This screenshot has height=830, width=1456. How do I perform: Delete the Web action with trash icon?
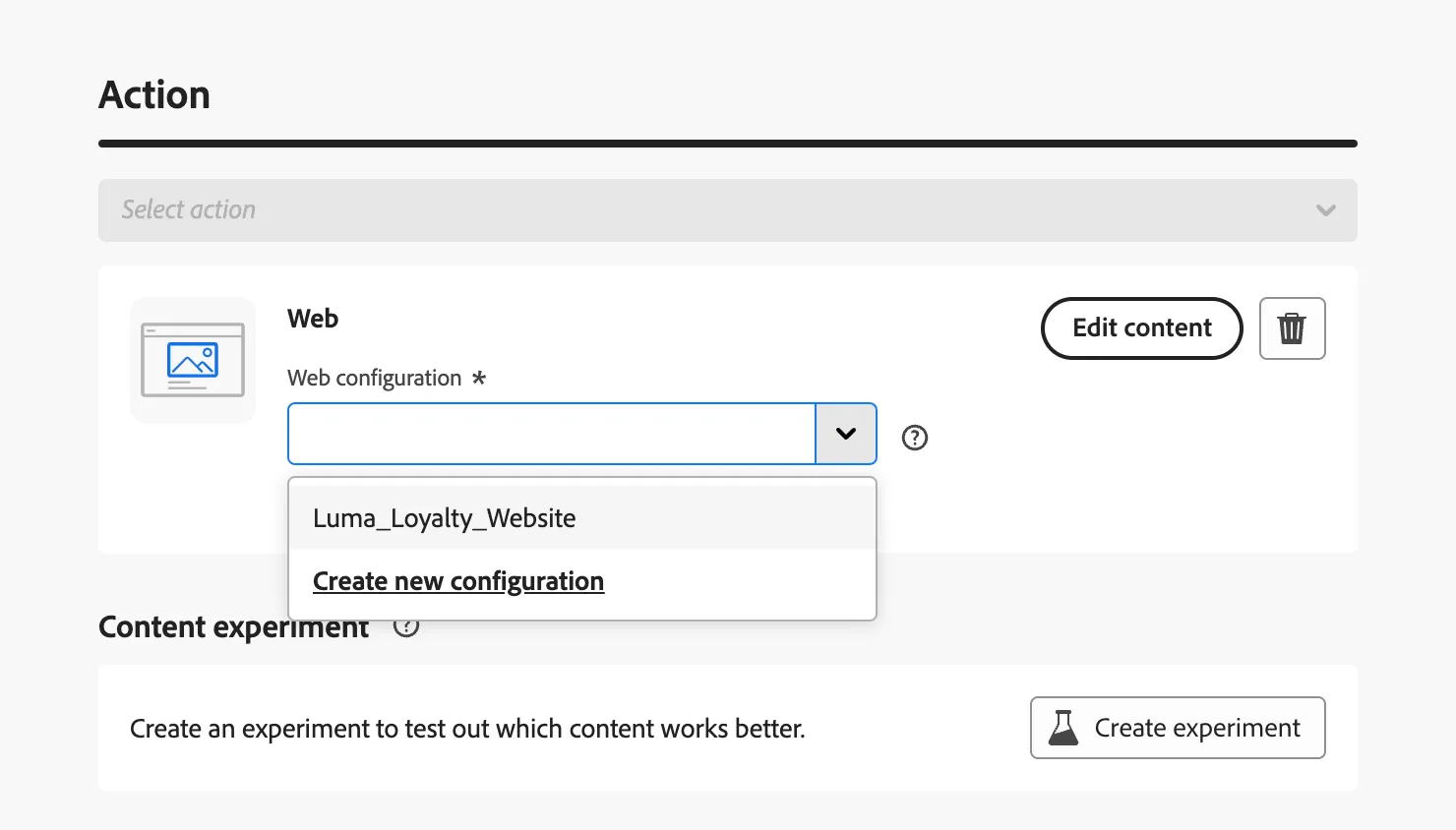click(x=1292, y=328)
